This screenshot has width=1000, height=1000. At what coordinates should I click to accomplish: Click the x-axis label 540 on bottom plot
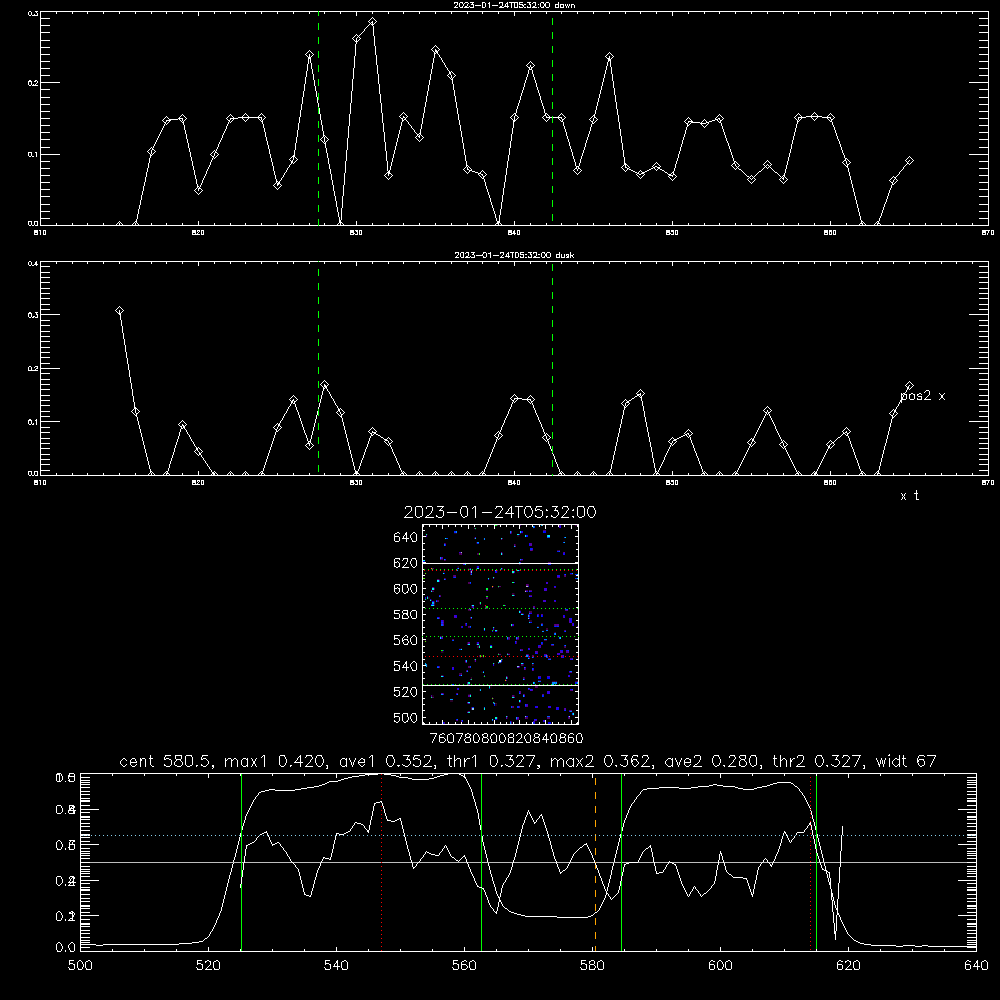coord(336,966)
